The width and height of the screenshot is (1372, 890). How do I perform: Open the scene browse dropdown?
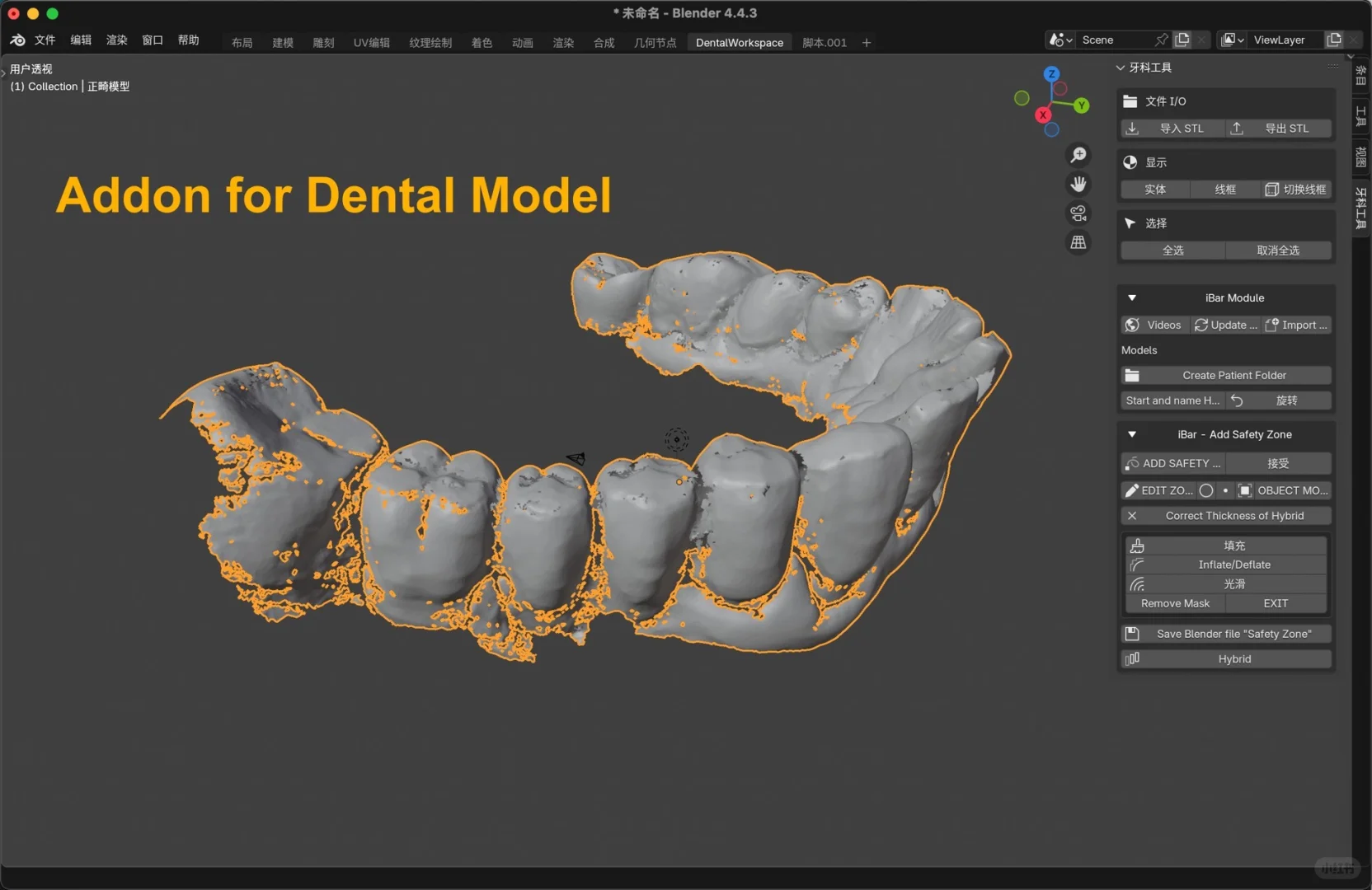(1060, 40)
